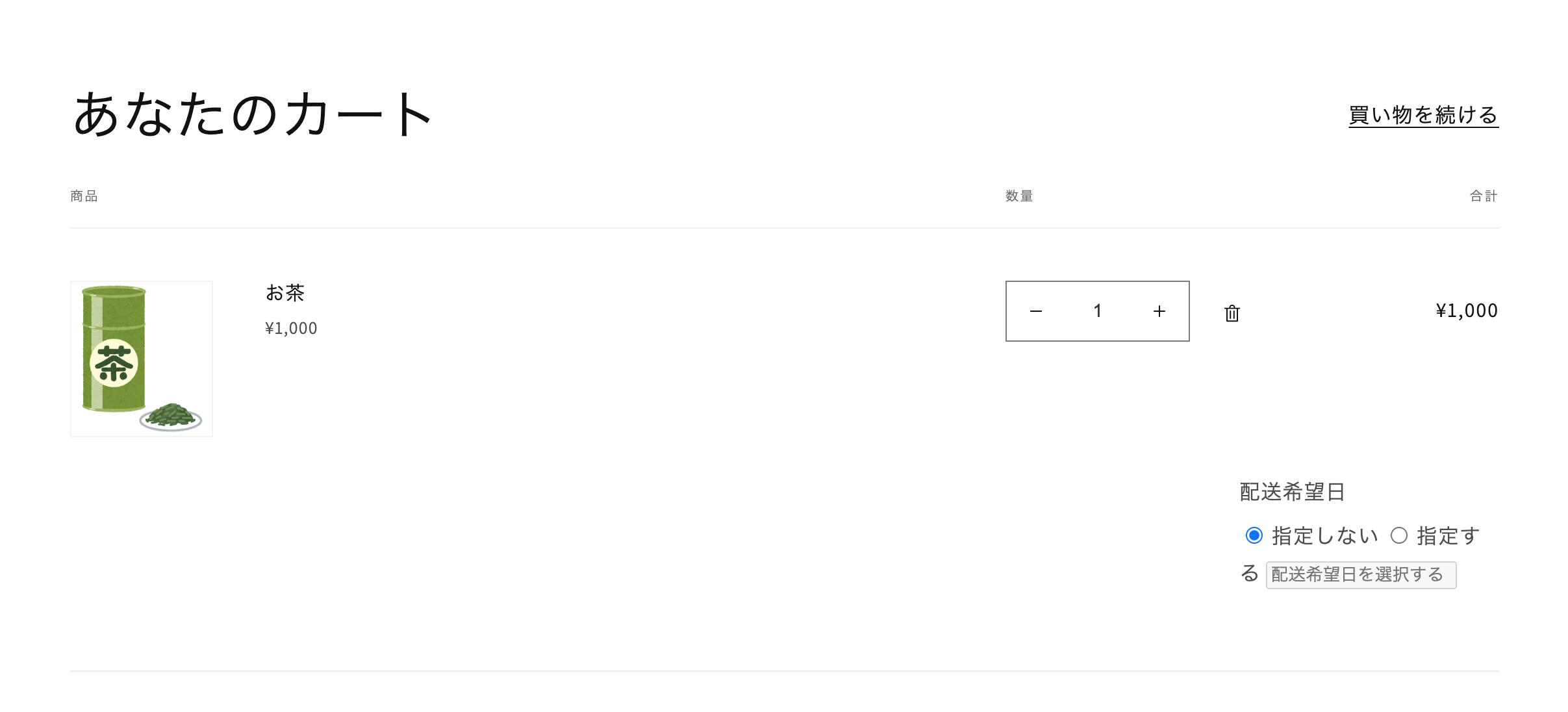
Task: Select the 指定しない radio button
Action: click(1254, 535)
